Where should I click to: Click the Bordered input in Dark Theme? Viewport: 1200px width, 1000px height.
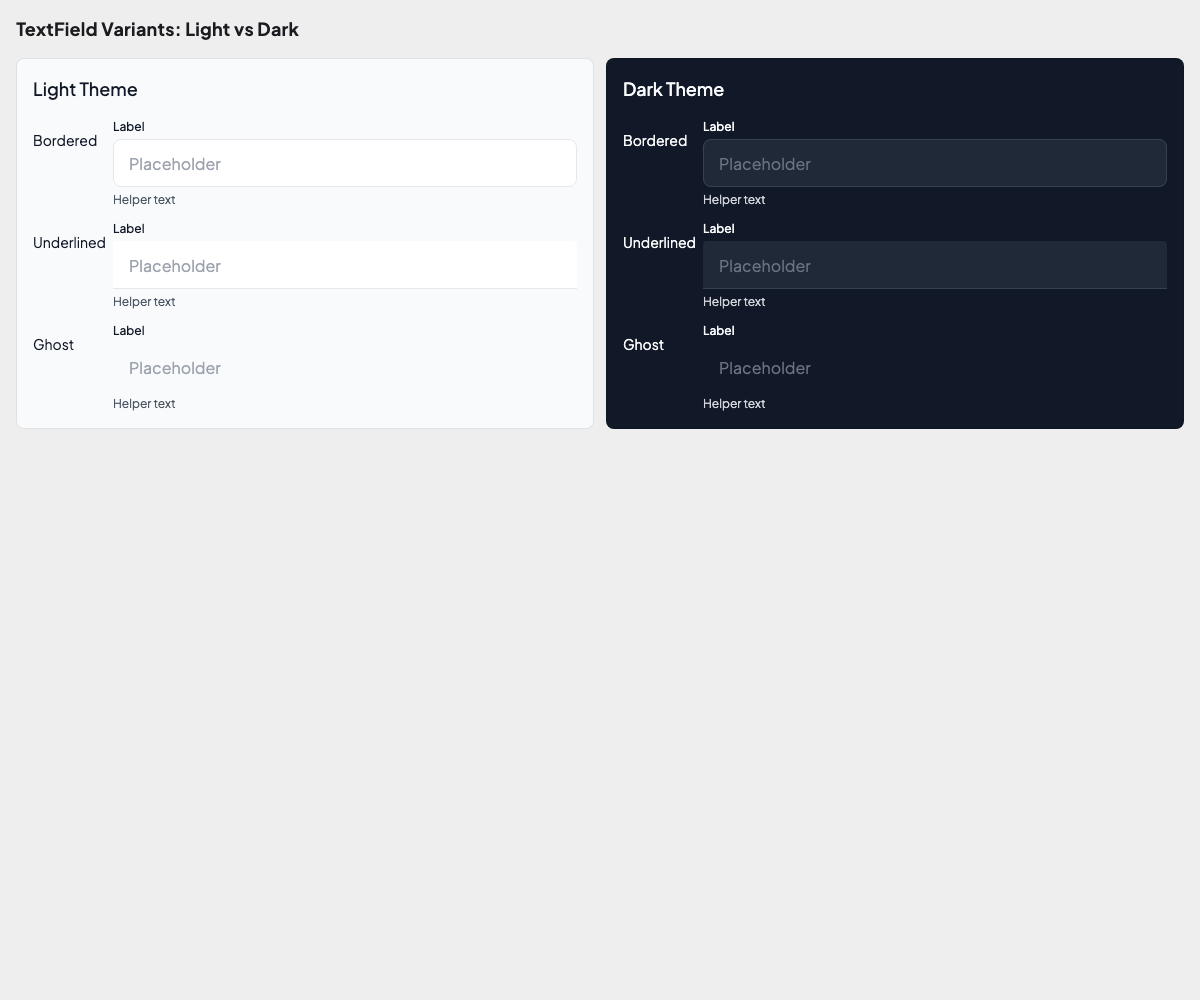click(934, 163)
